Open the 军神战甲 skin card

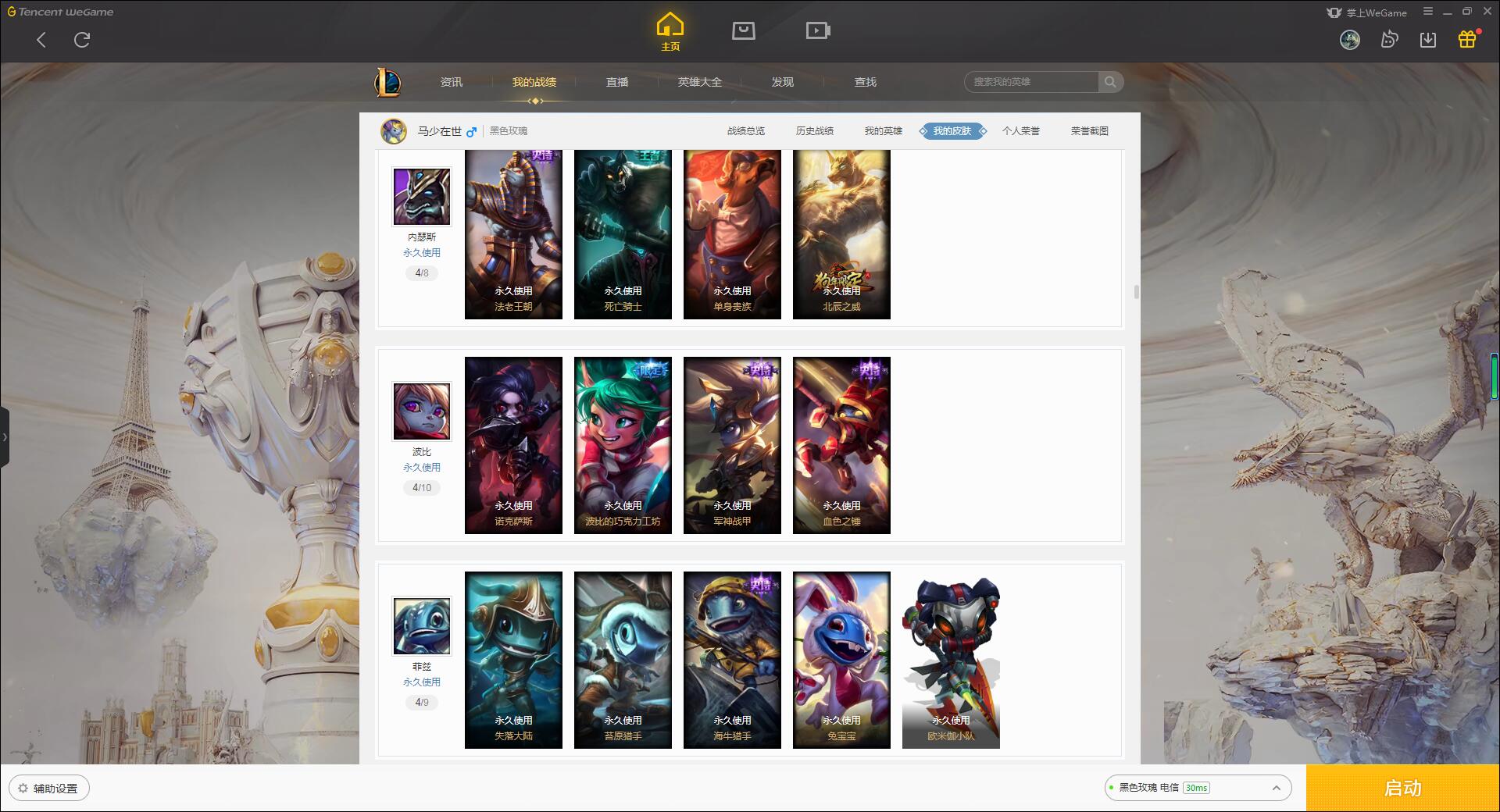pyautogui.click(x=732, y=445)
